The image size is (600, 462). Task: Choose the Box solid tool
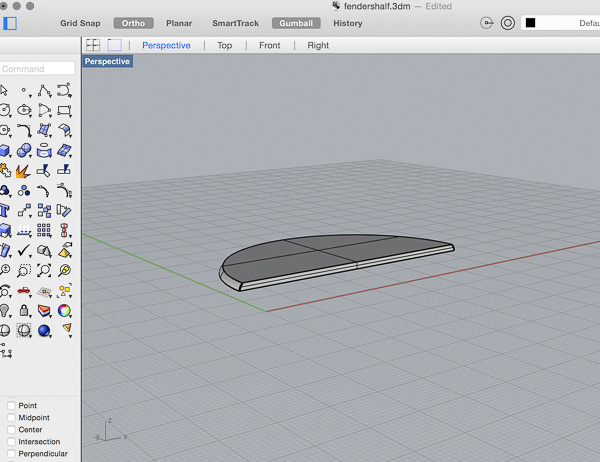[x=5, y=150]
